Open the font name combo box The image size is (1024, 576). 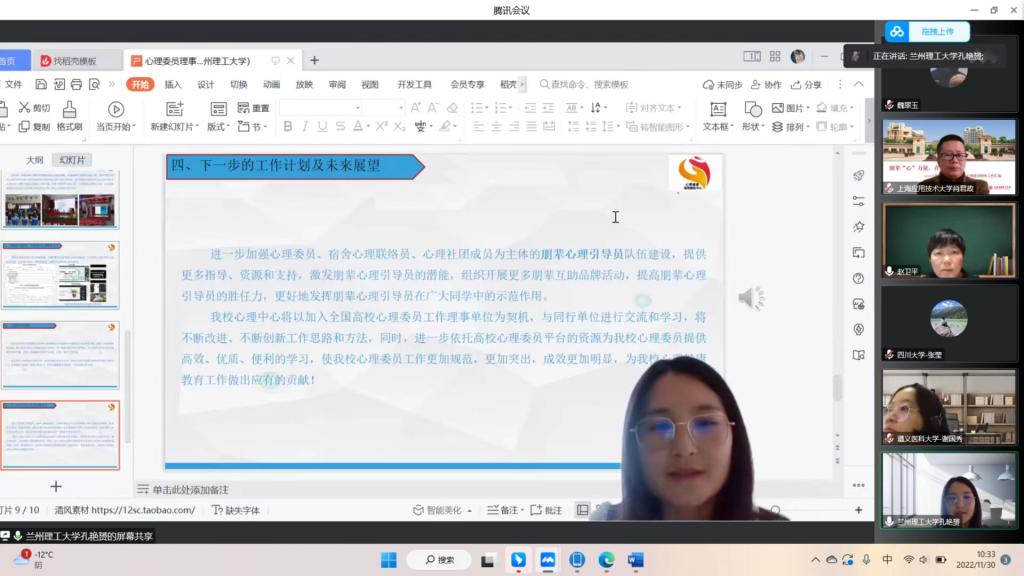click(321, 108)
